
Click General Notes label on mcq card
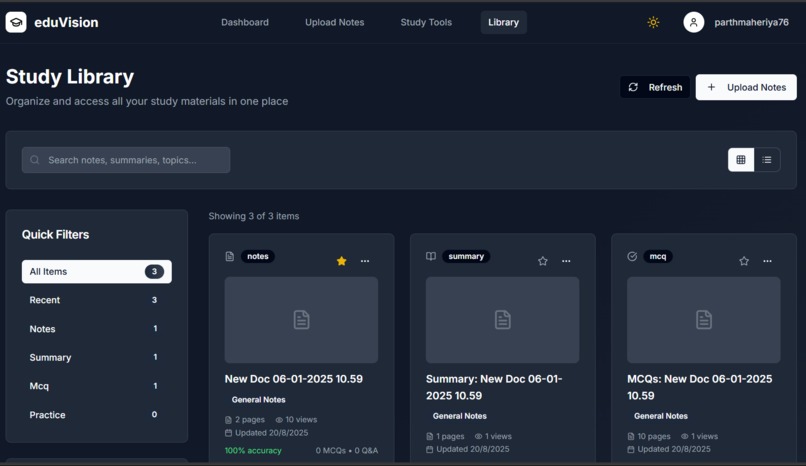[x=661, y=416]
